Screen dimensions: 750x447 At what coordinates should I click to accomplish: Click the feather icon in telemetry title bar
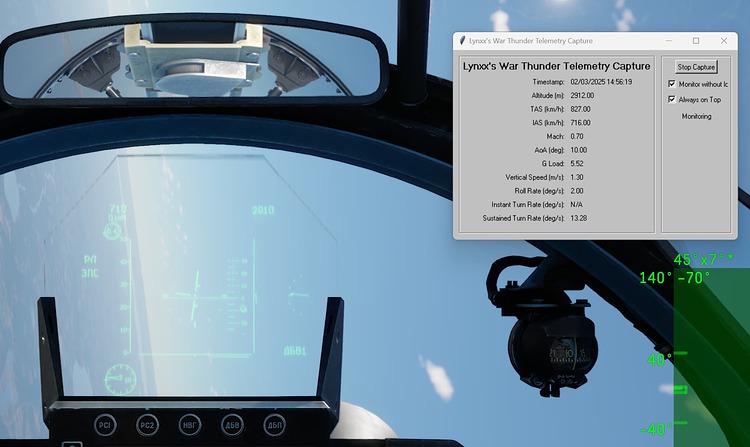pos(461,41)
